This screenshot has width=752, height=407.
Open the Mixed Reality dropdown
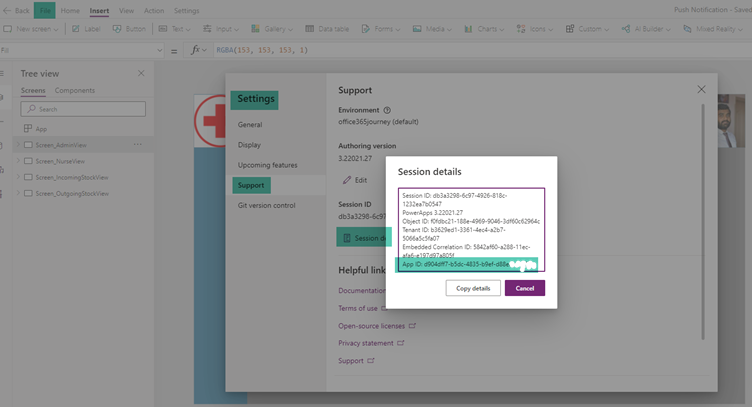click(713, 29)
